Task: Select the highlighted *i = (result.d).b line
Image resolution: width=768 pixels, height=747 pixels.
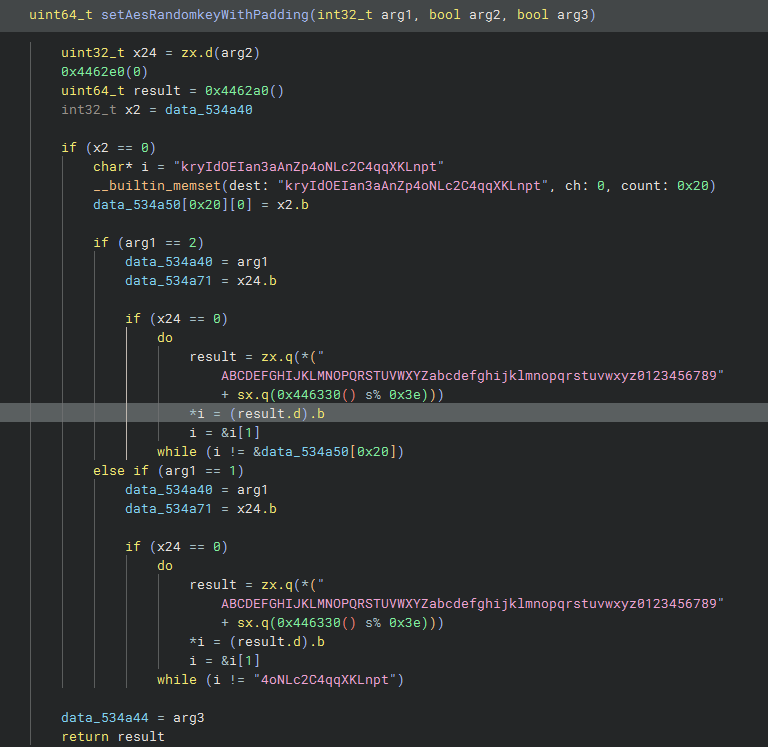Action: (256, 413)
